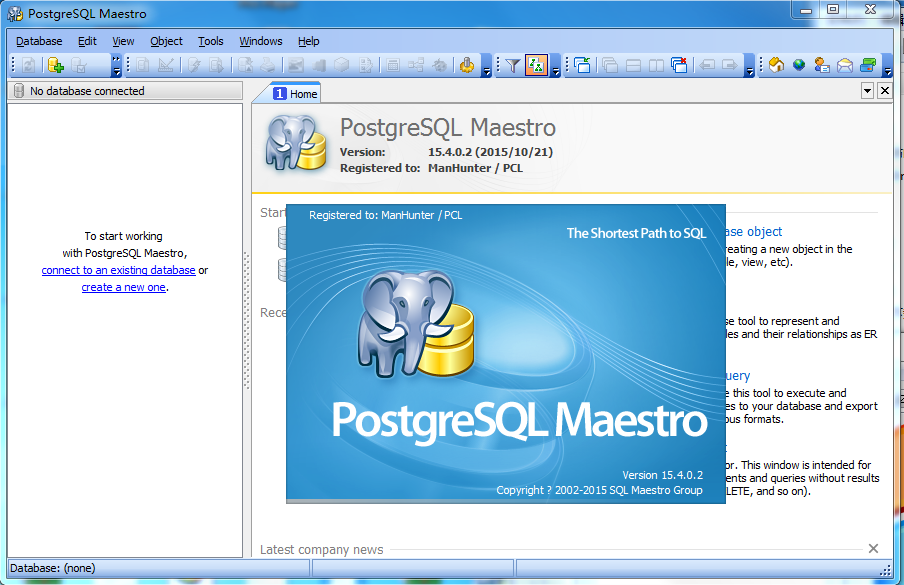The width and height of the screenshot is (904, 585).
Task: Click 'connect to an existing database' link
Action: pyautogui.click(x=118, y=271)
